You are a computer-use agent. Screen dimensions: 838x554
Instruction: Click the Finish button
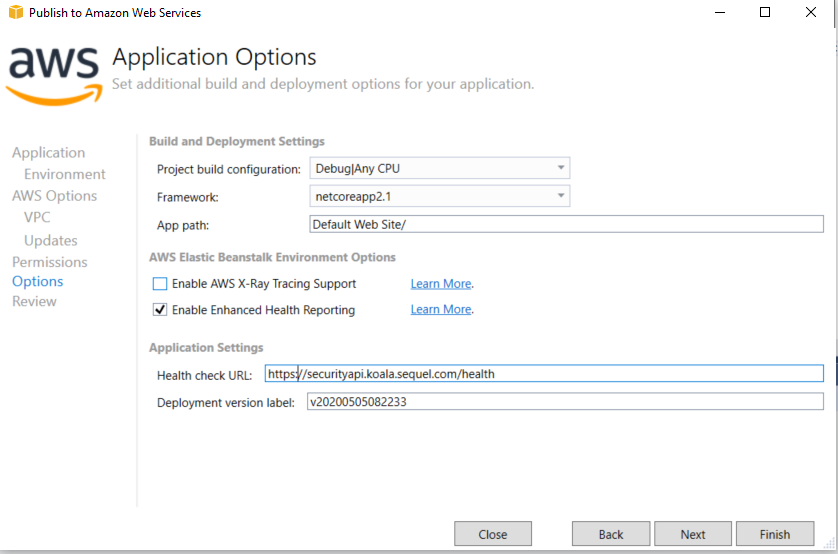click(775, 534)
